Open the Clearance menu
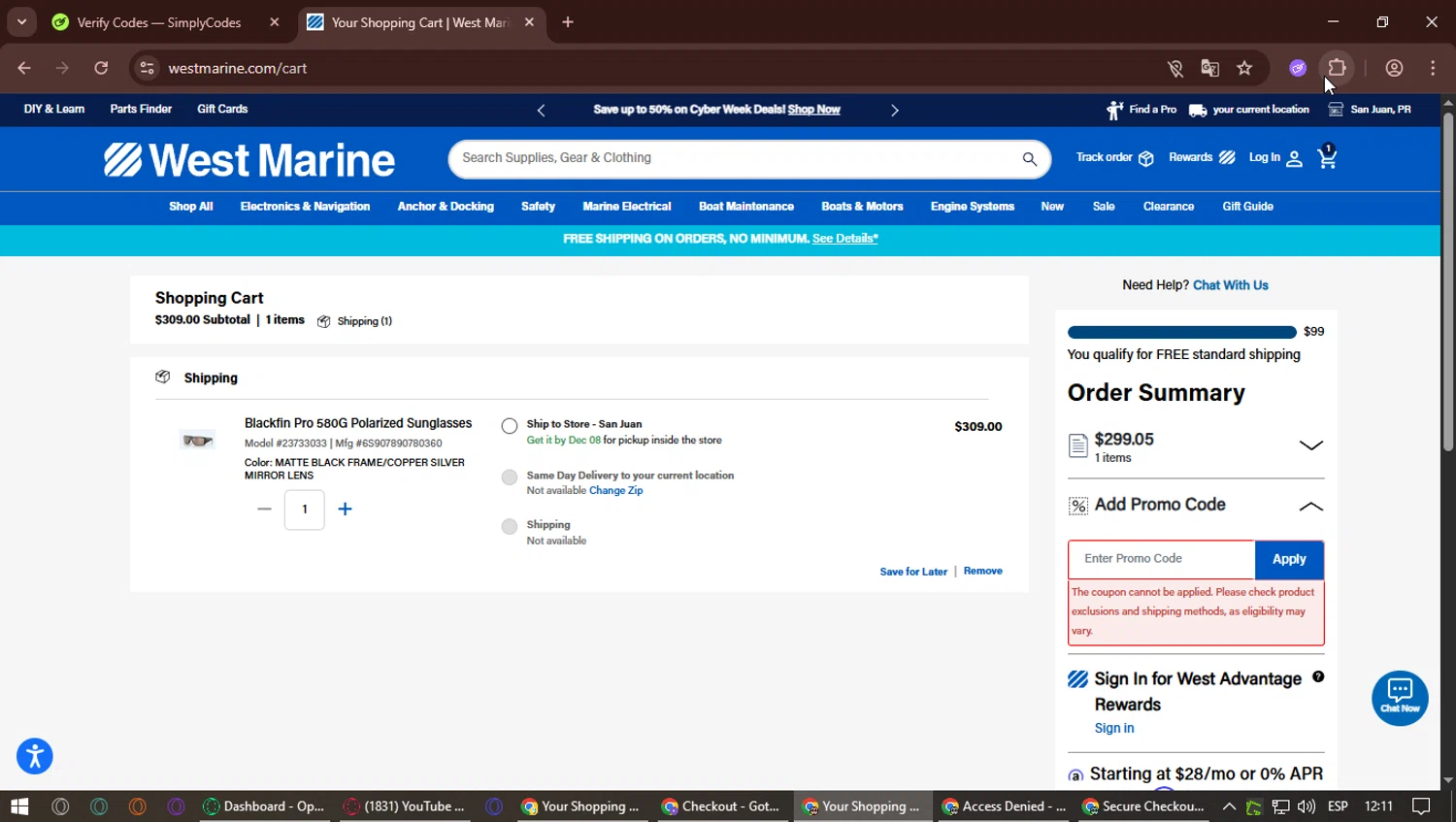Screen dimensions: 1456x822 tap(1169, 207)
